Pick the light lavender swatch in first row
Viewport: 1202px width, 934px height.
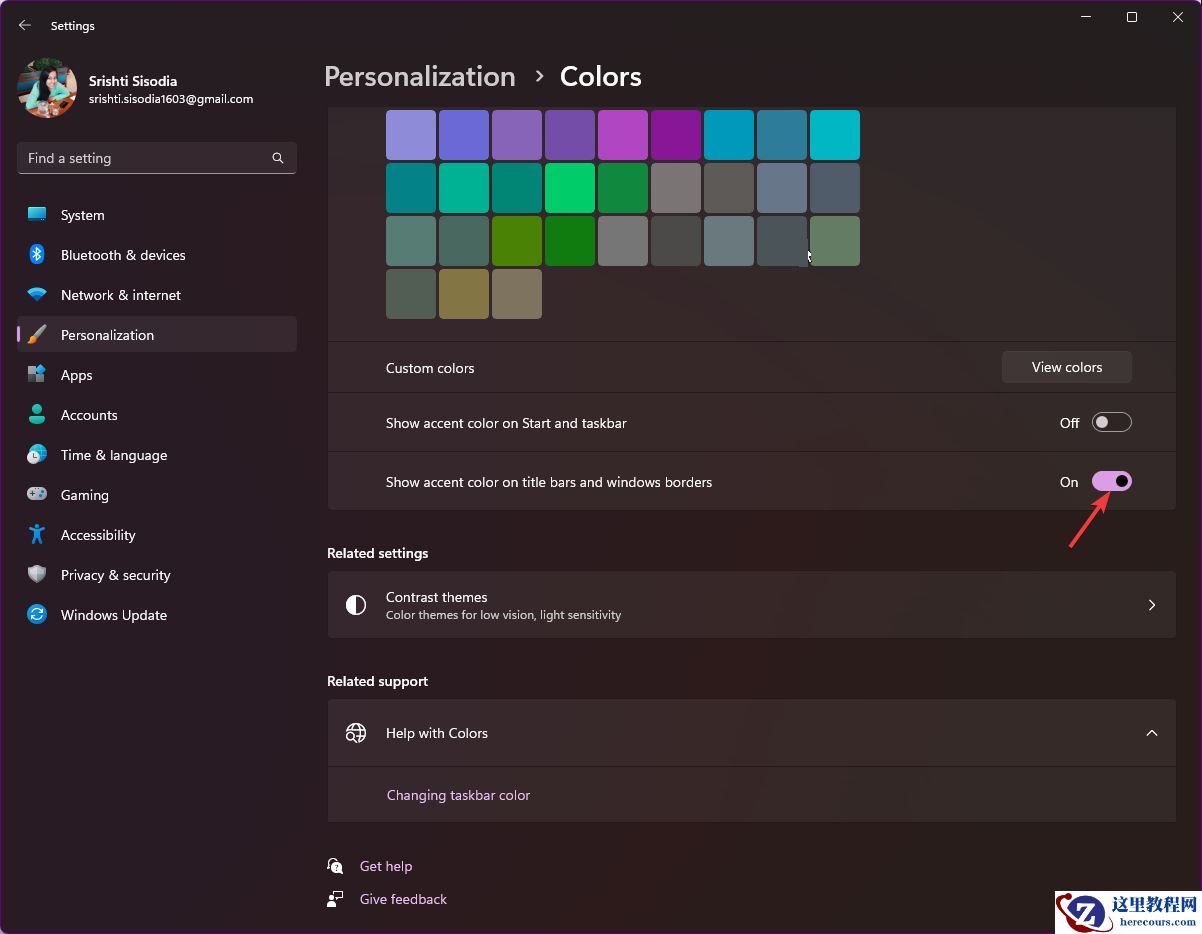[x=411, y=135]
